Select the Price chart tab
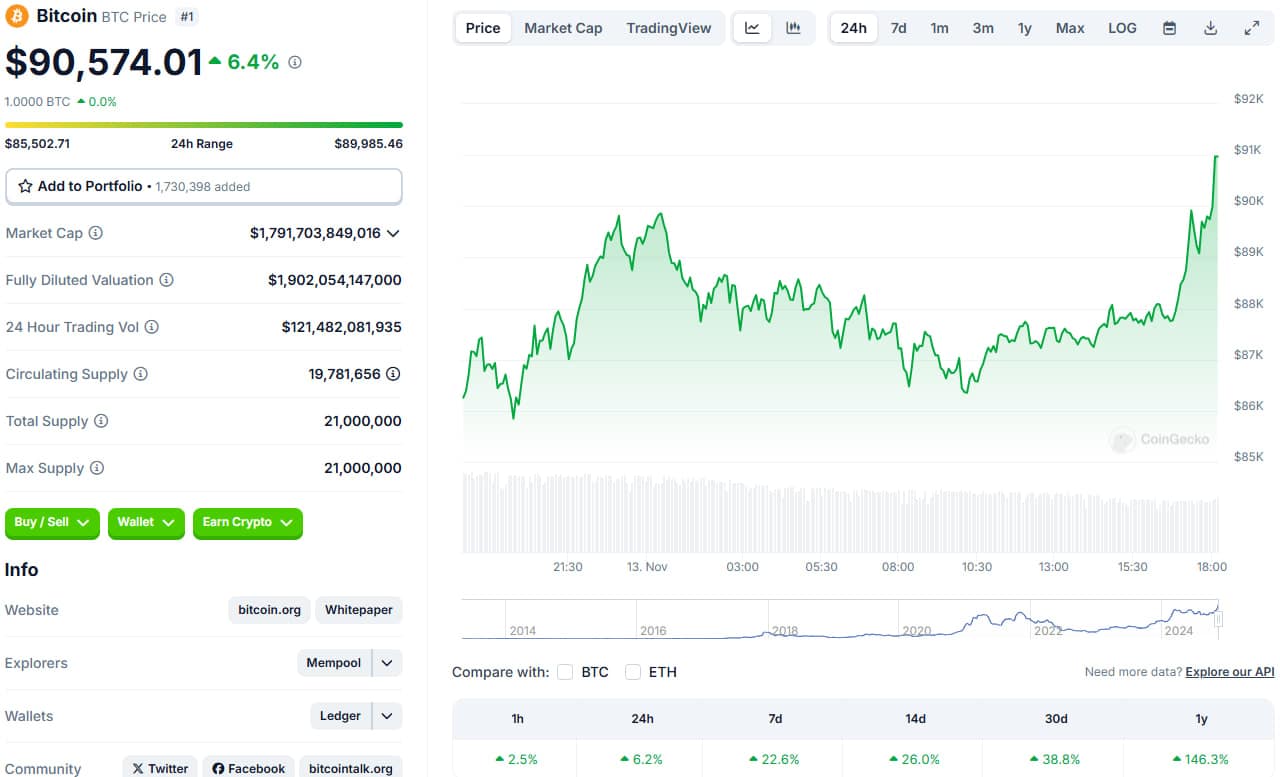This screenshot has height=777, width=1280. tap(483, 28)
